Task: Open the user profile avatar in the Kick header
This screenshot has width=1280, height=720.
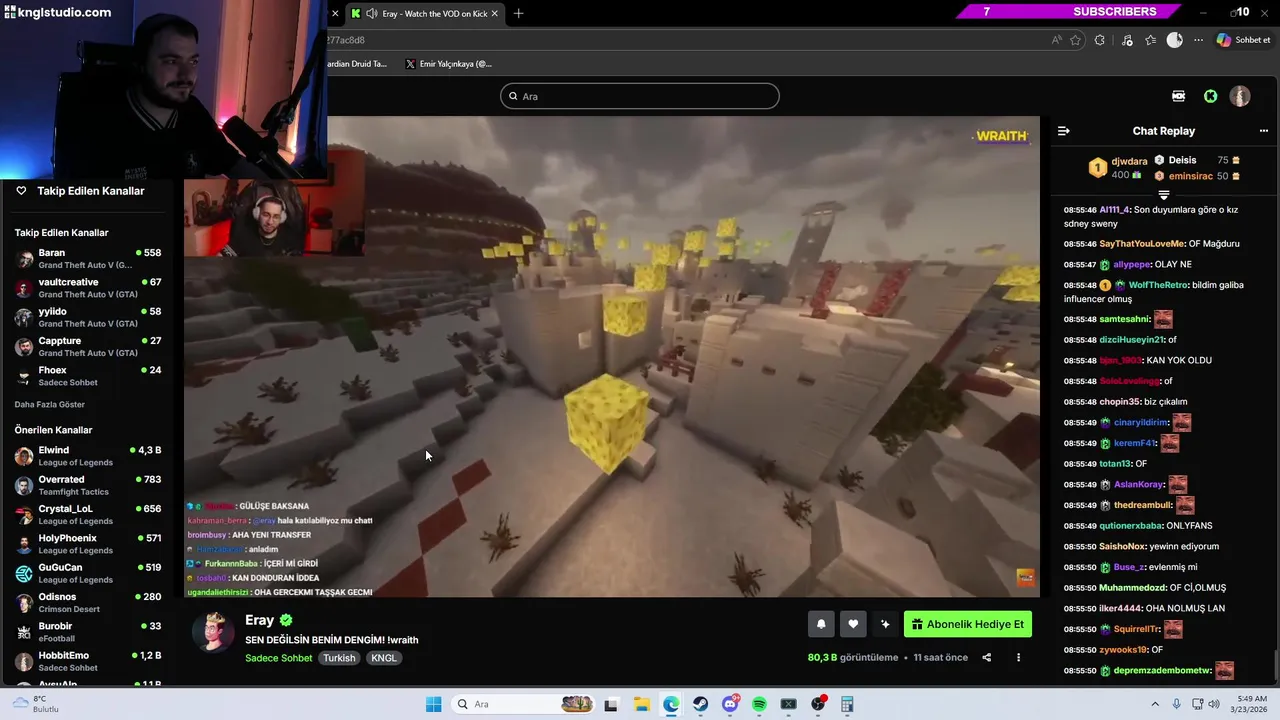Action: [x=1240, y=96]
